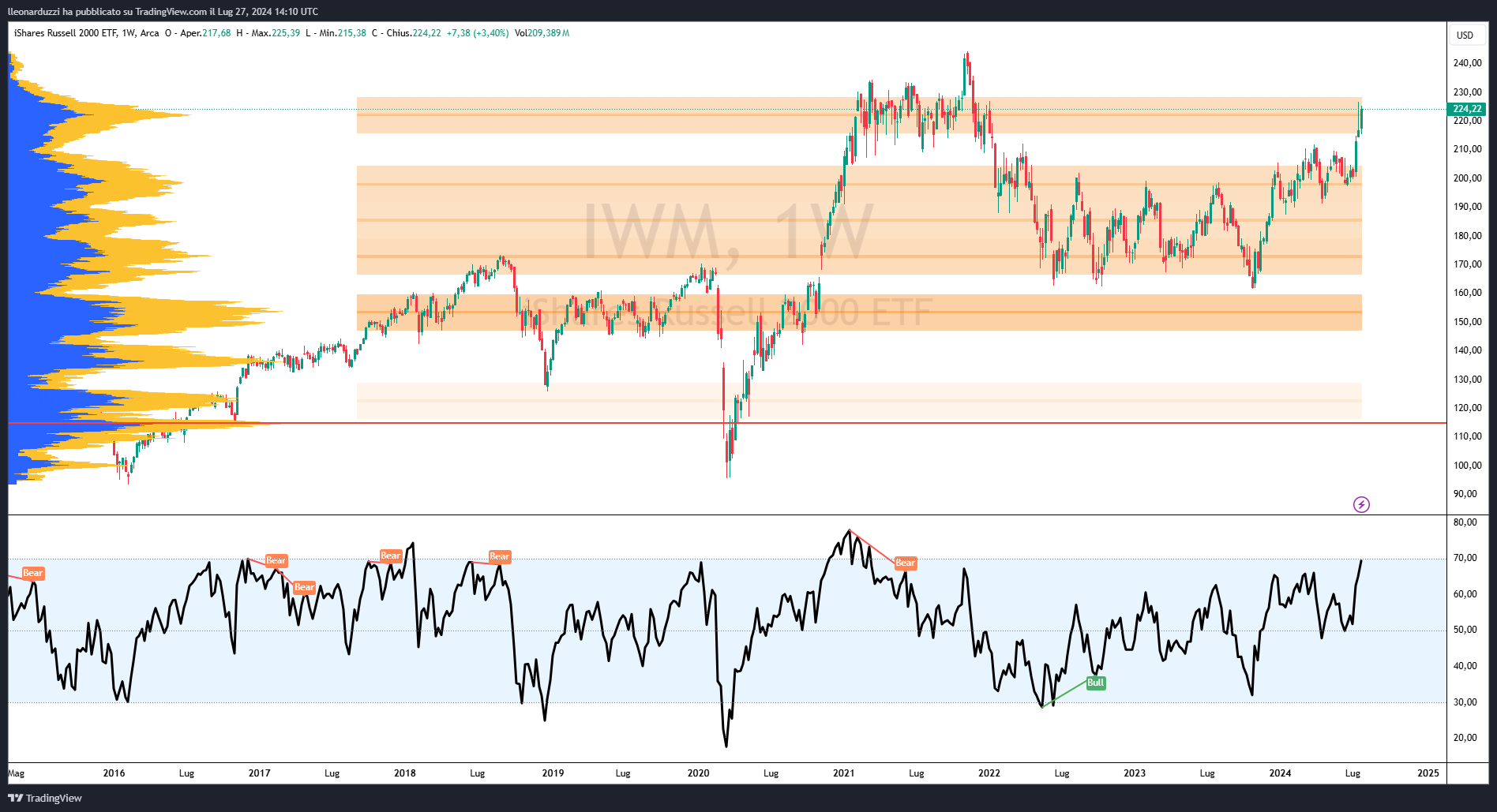Click the 1W timeframe in the header

coord(129,33)
